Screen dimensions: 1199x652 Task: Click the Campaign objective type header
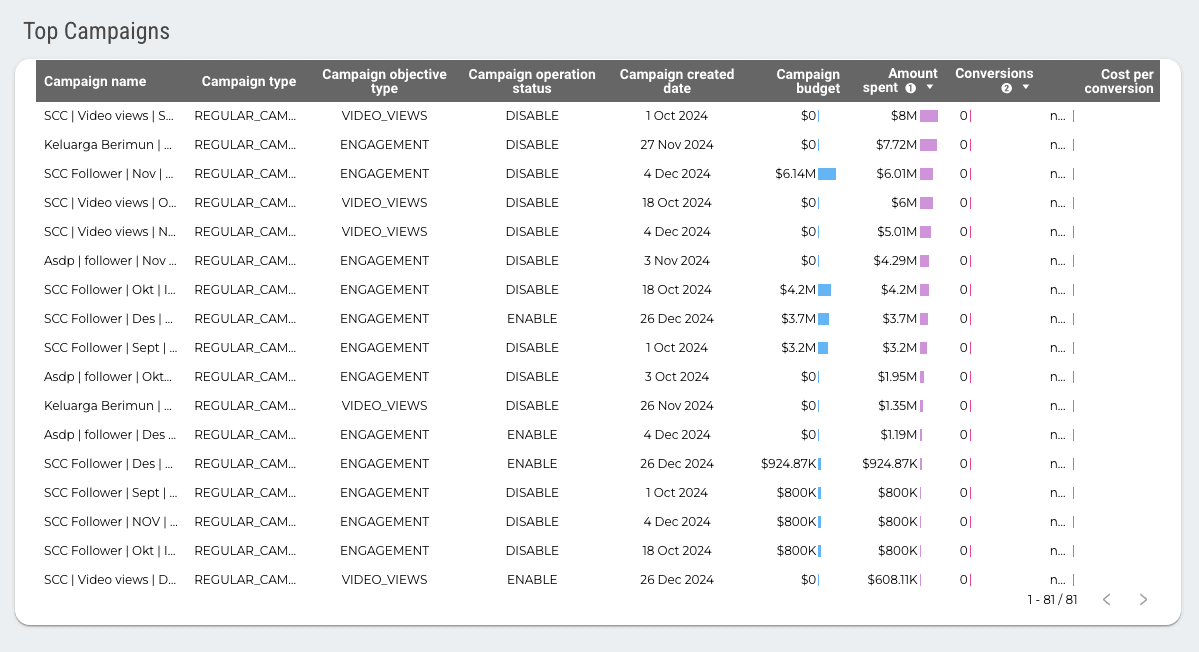pos(384,81)
